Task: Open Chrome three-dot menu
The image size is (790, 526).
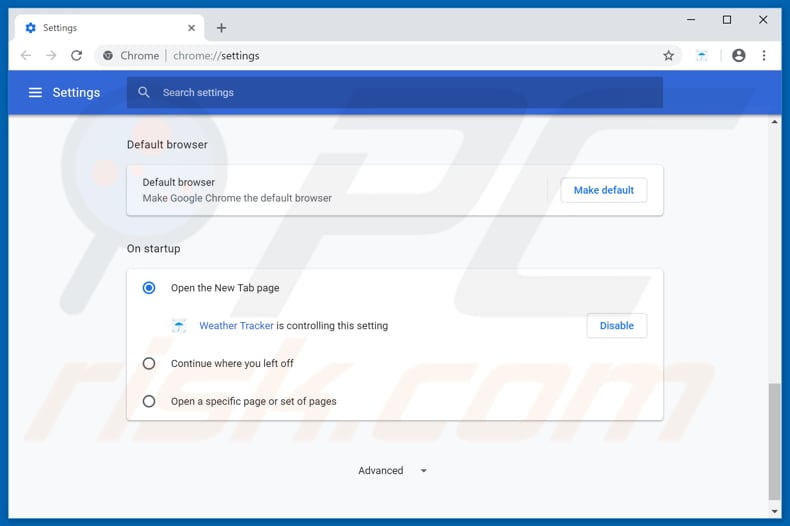Action: (x=764, y=55)
